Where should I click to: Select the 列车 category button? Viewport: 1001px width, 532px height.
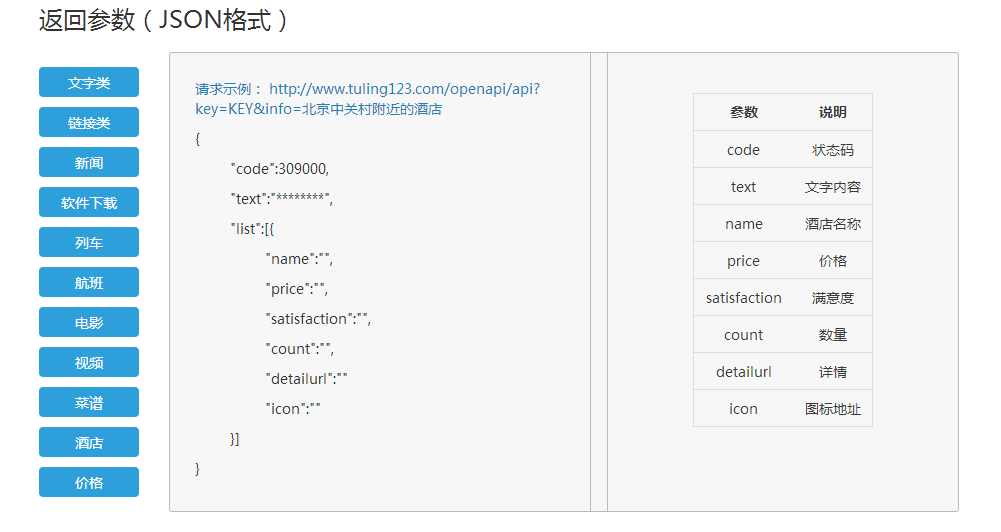(x=89, y=242)
